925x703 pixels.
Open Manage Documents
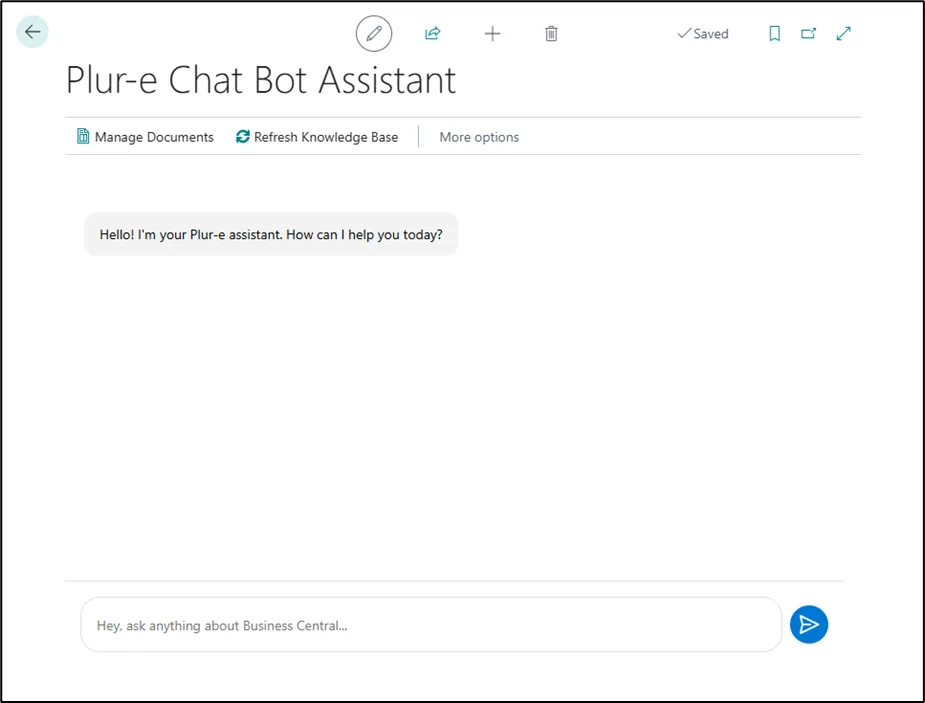point(145,137)
